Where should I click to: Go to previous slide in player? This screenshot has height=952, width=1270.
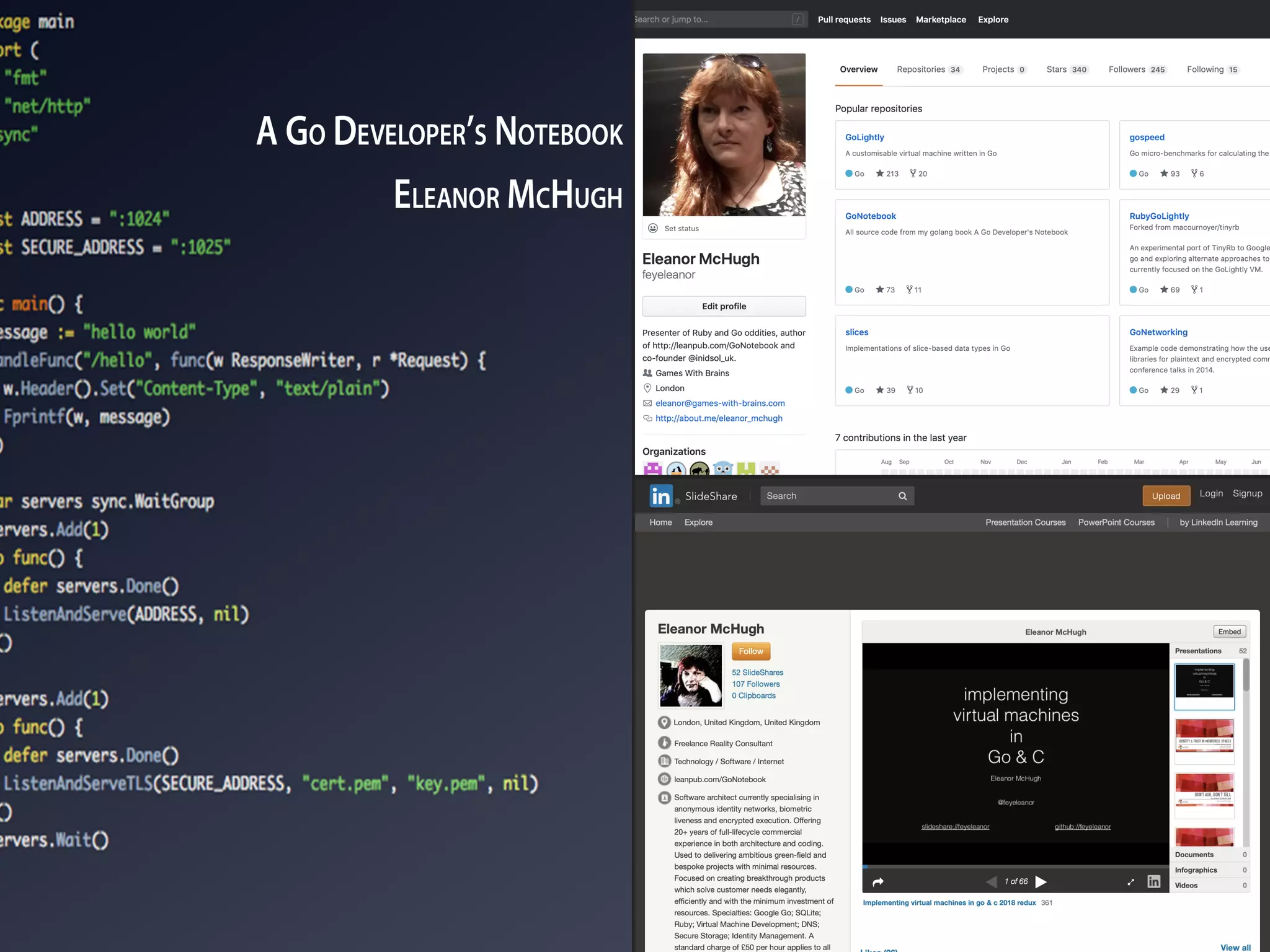click(x=991, y=882)
